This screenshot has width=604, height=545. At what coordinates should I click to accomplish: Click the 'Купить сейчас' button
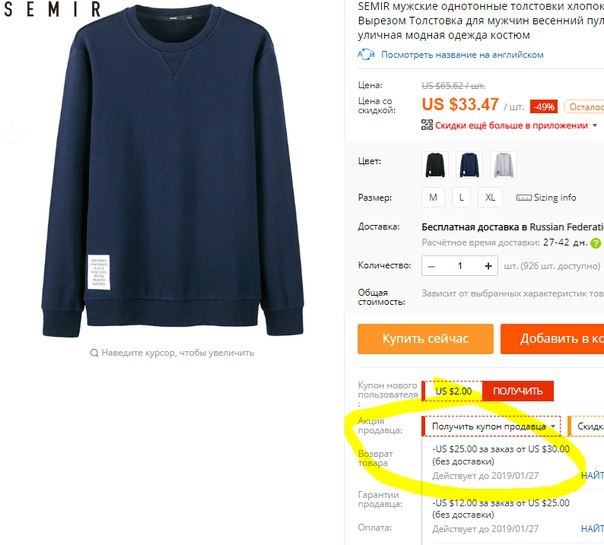(x=425, y=339)
